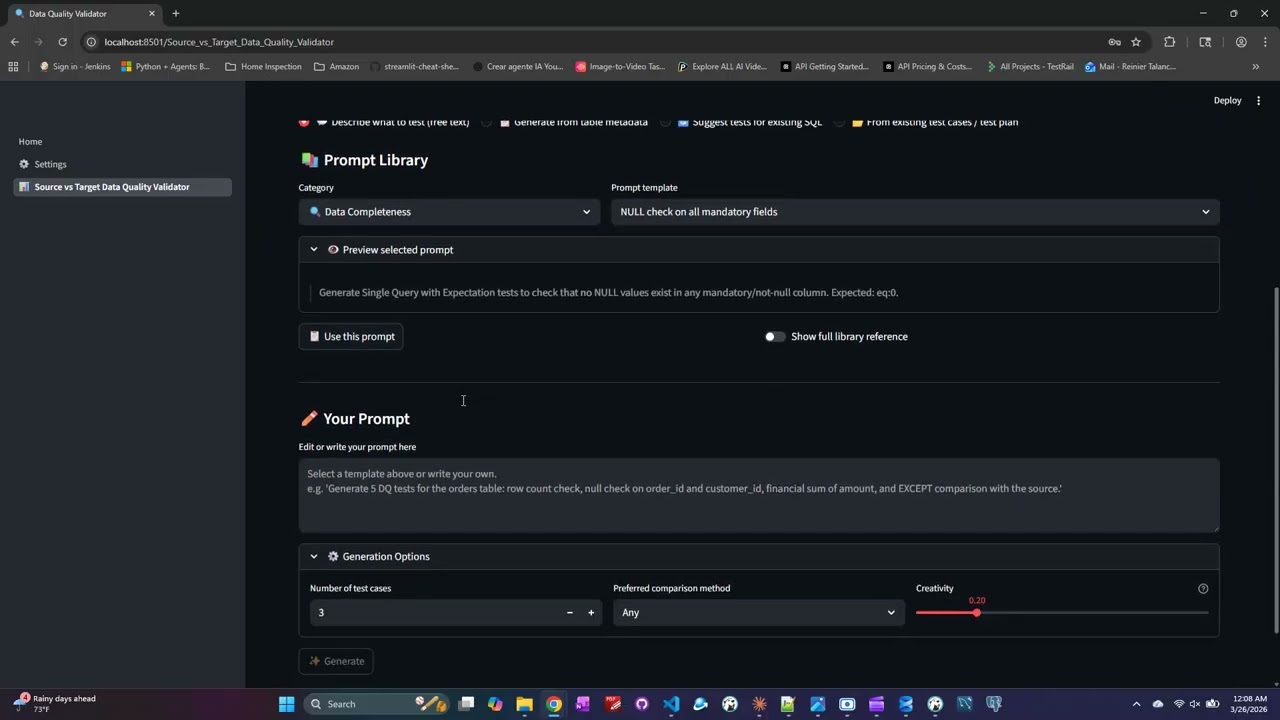
Task: Decrease number of test cases with minus
Action: tap(570, 612)
